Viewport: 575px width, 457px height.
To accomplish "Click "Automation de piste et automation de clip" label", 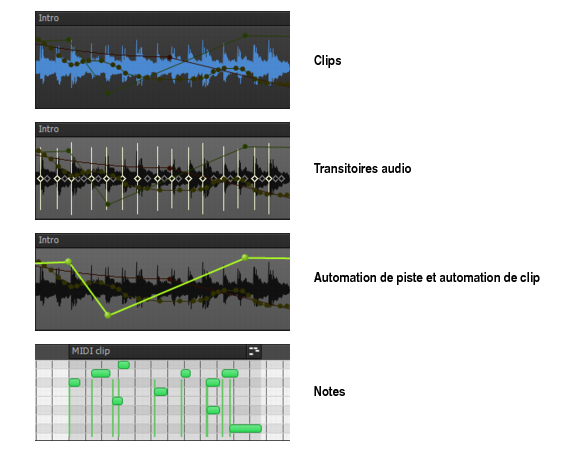I will 426,278.
